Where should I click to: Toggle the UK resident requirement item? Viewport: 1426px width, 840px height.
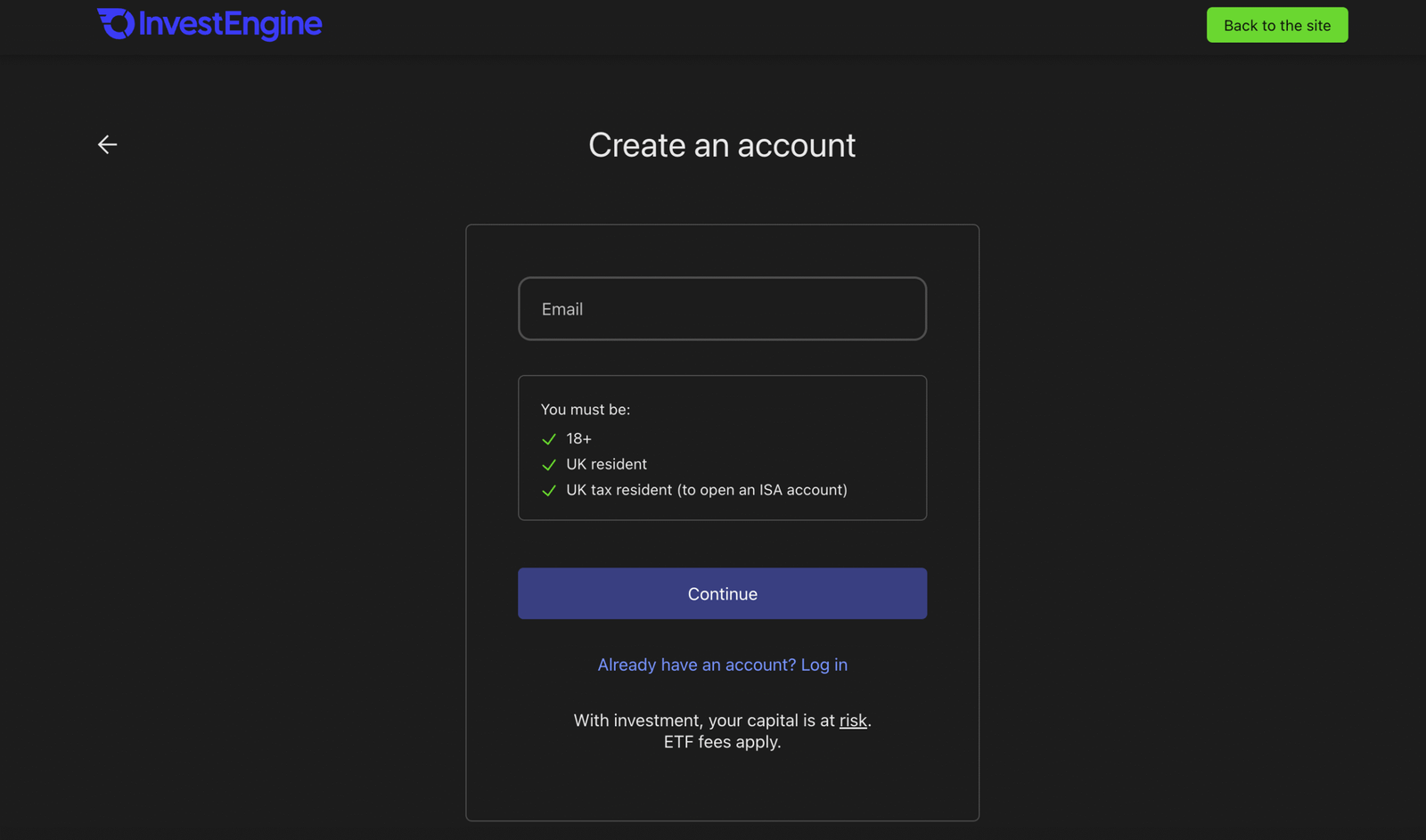[x=606, y=464]
